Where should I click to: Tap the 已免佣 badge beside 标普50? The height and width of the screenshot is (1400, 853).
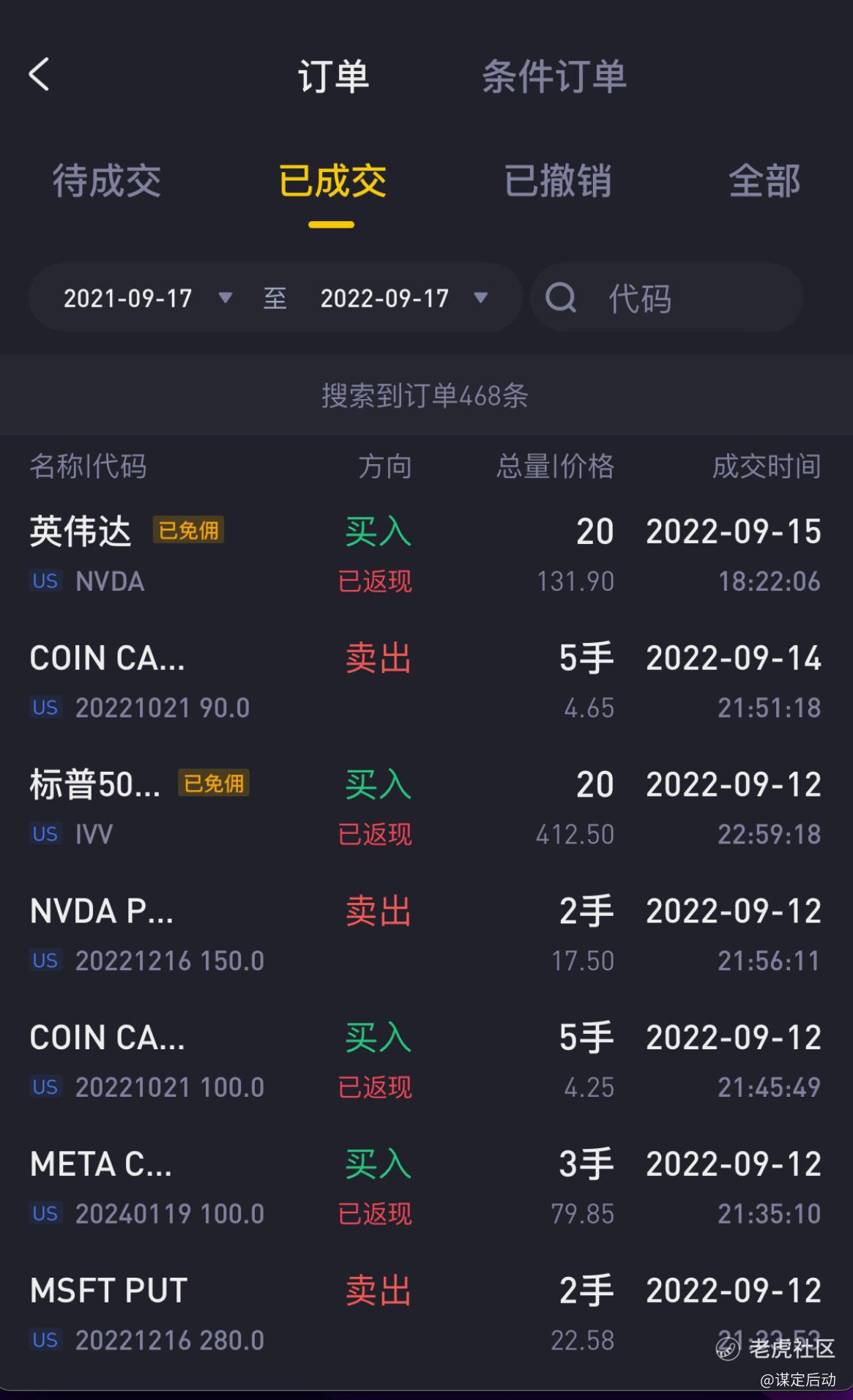(214, 783)
